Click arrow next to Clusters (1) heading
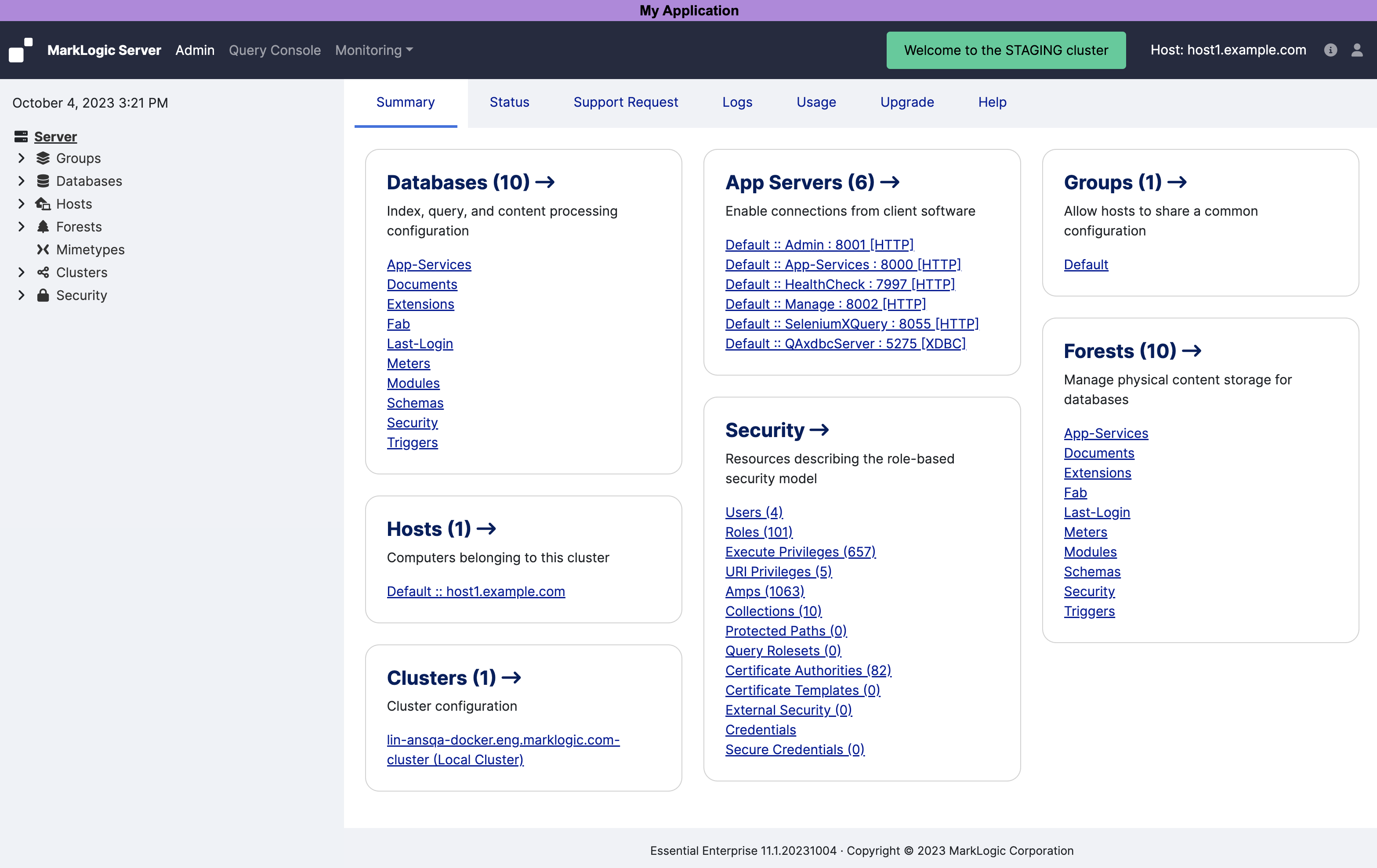1377x868 pixels. click(511, 678)
